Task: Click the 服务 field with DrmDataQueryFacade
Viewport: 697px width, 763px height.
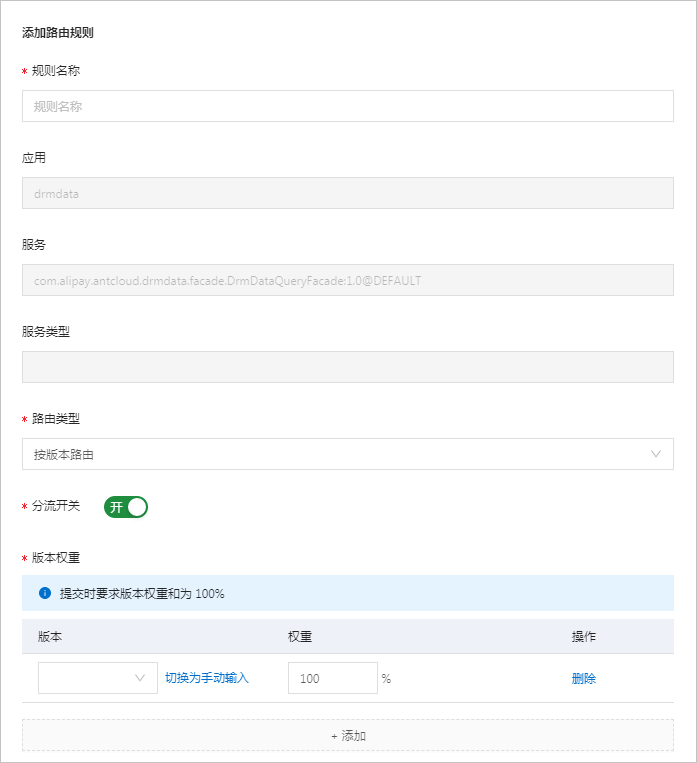Action: tap(348, 280)
